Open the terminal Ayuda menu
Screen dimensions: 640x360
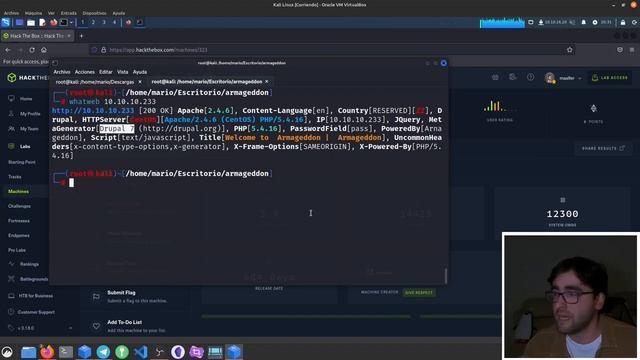[x=140, y=72]
